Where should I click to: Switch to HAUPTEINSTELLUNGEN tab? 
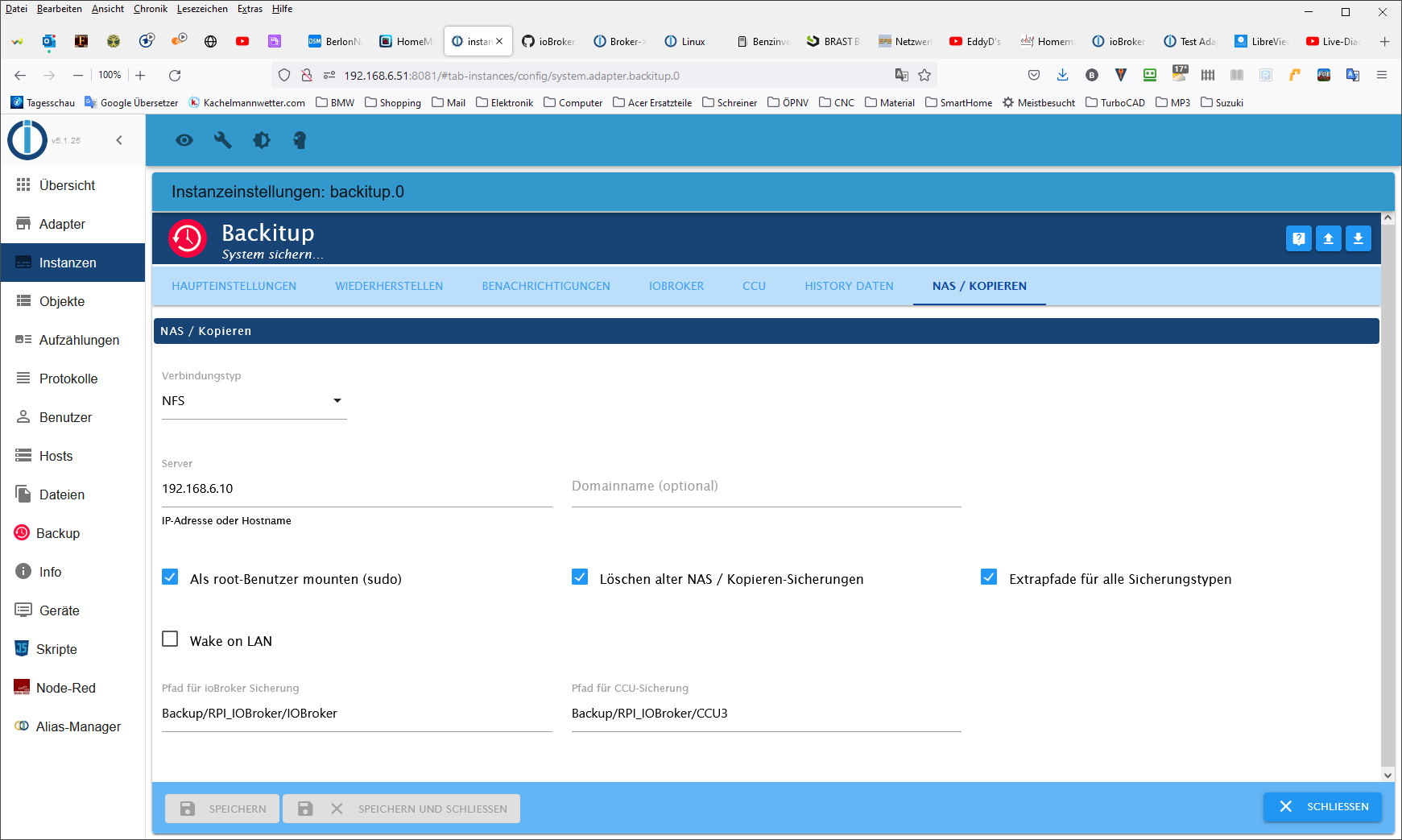[x=234, y=286]
